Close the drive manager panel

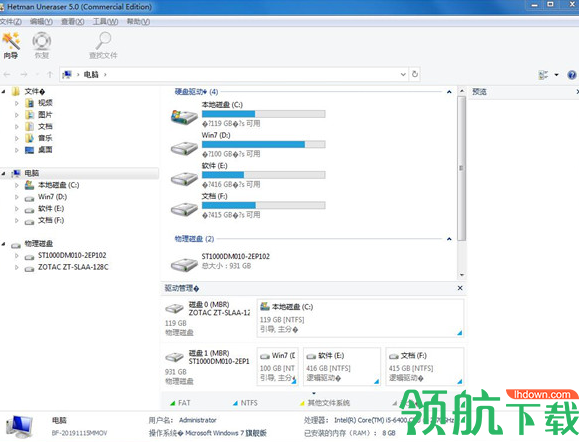[x=460, y=288]
